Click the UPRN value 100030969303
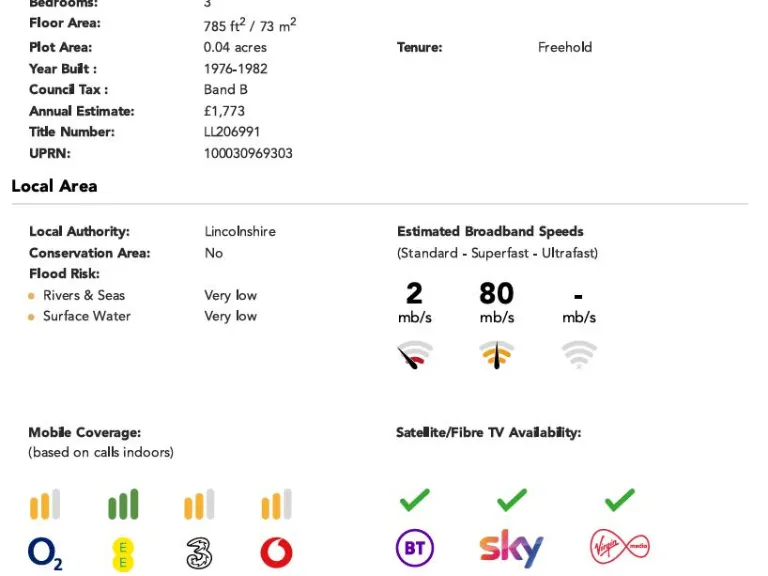This screenshot has height=576, width=768. point(248,154)
